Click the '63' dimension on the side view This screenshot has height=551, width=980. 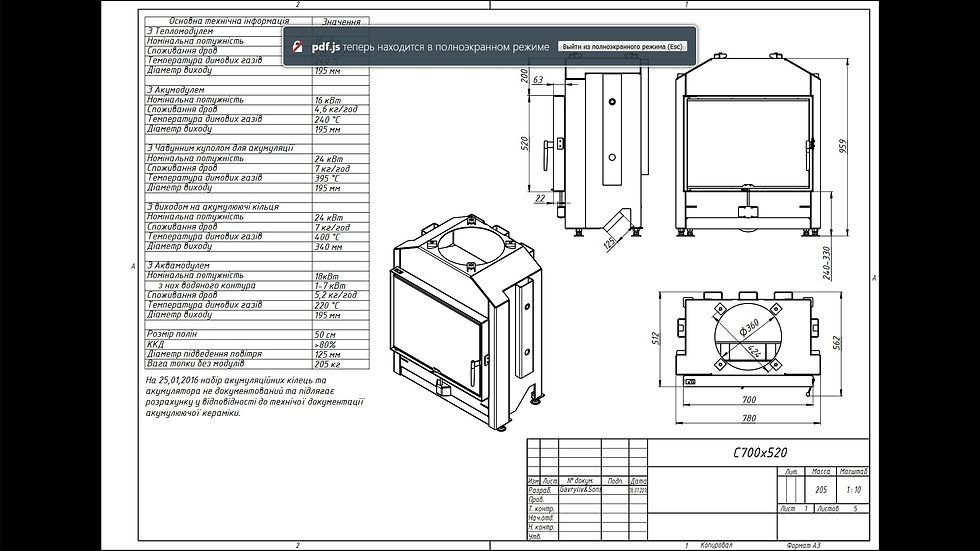[538, 80]
